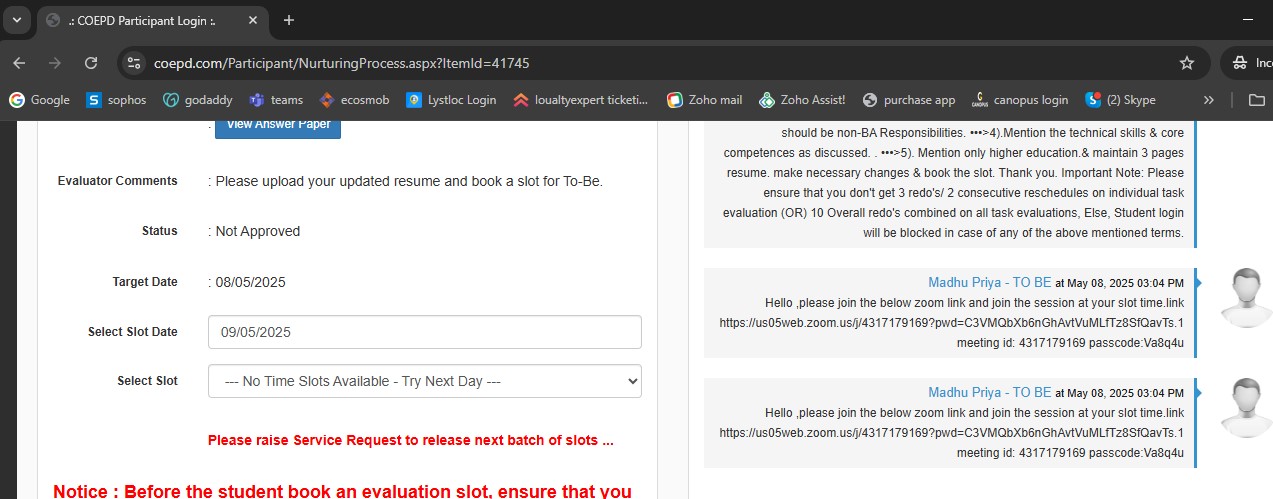
Task: Click the address bar URL
Action: point(340,63)
